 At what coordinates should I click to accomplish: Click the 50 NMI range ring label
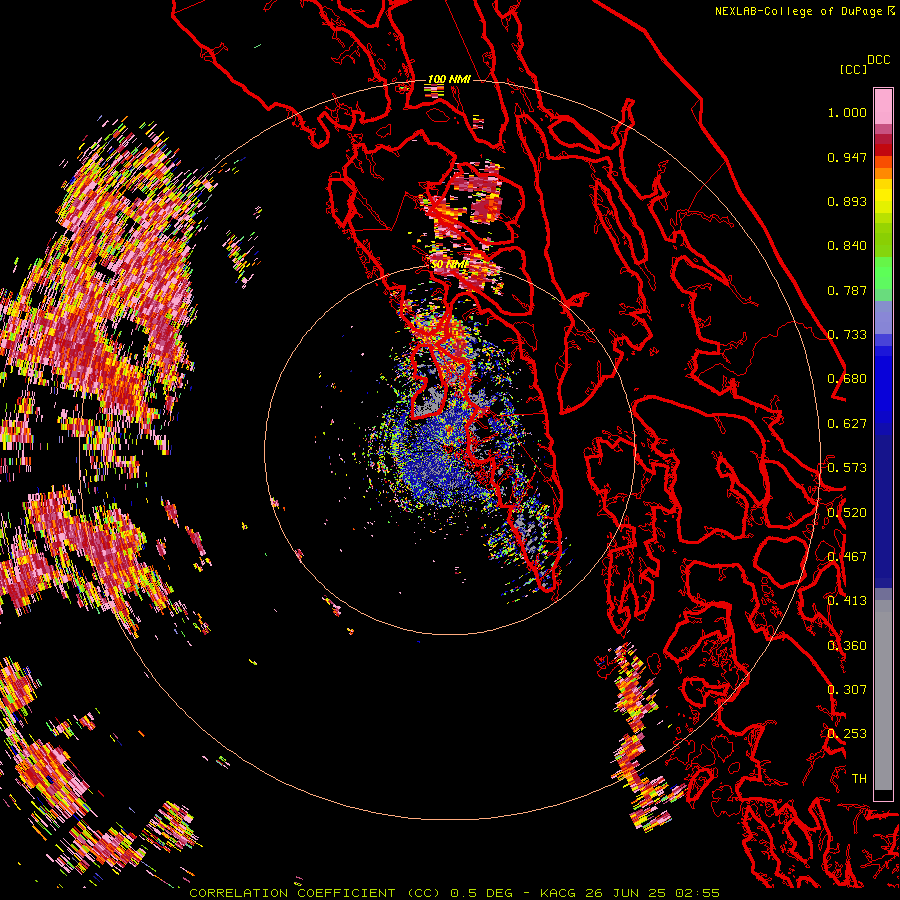point(449,264)
